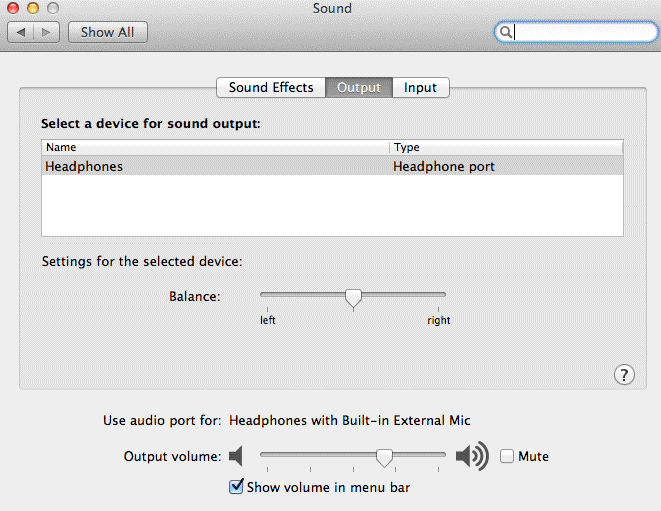Click the Output volume slider knob
Viewport: 661px width, 511px height.
point(384,457)
